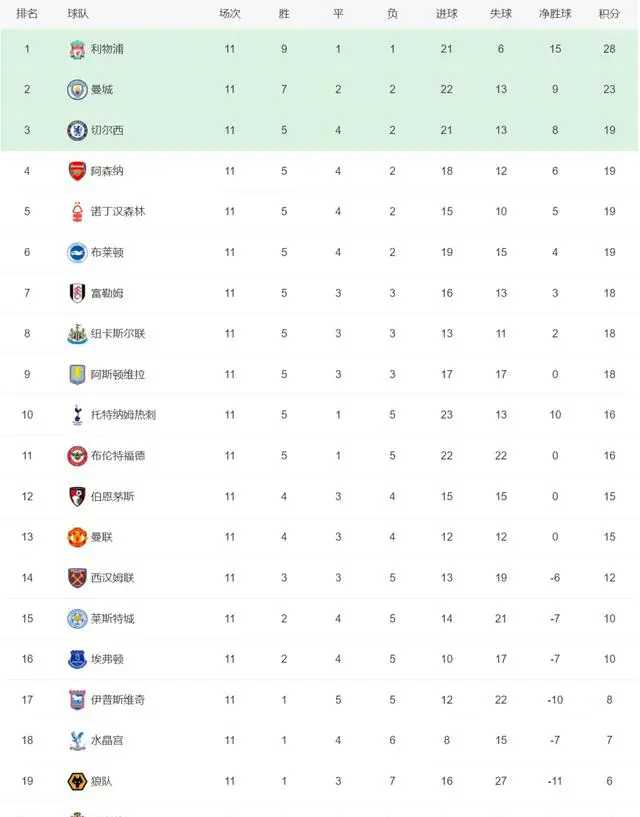The height and width of the screenshot is (817, 640).
Task: Click the Everton club crest icon
Action: point(77,659)
